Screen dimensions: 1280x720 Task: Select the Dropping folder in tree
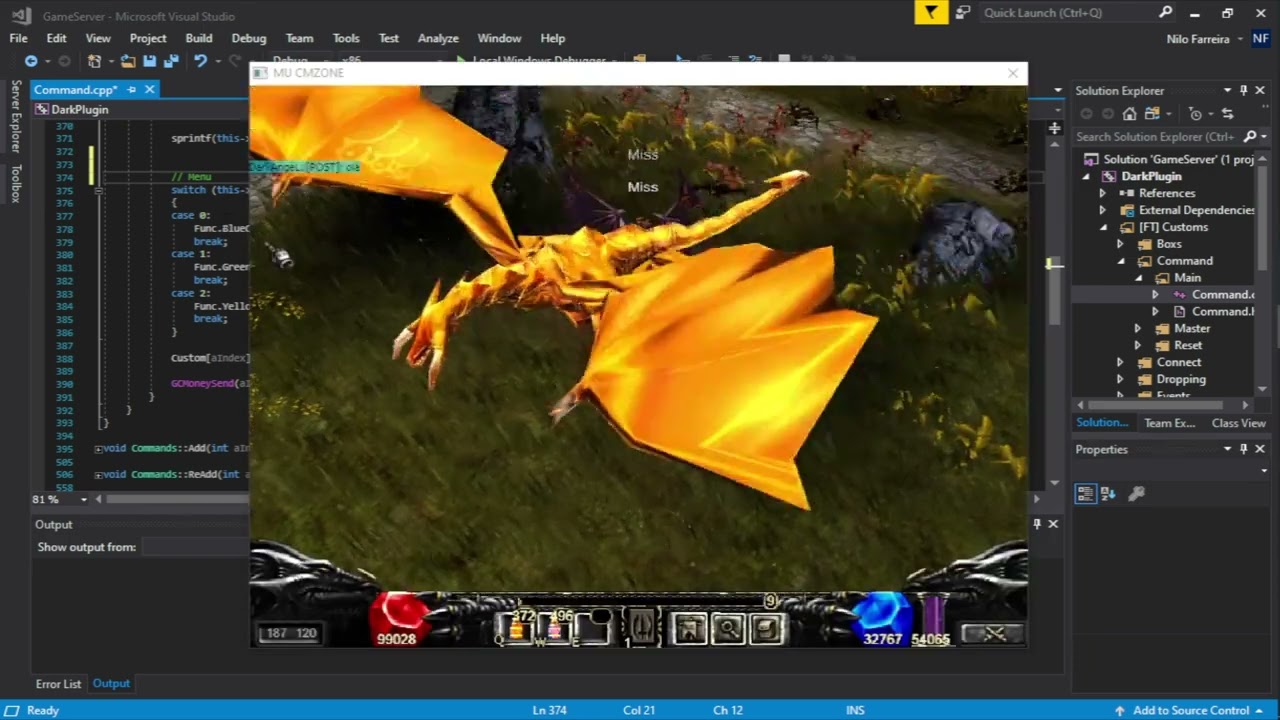pyautogui.click(x=1181, y=379)
